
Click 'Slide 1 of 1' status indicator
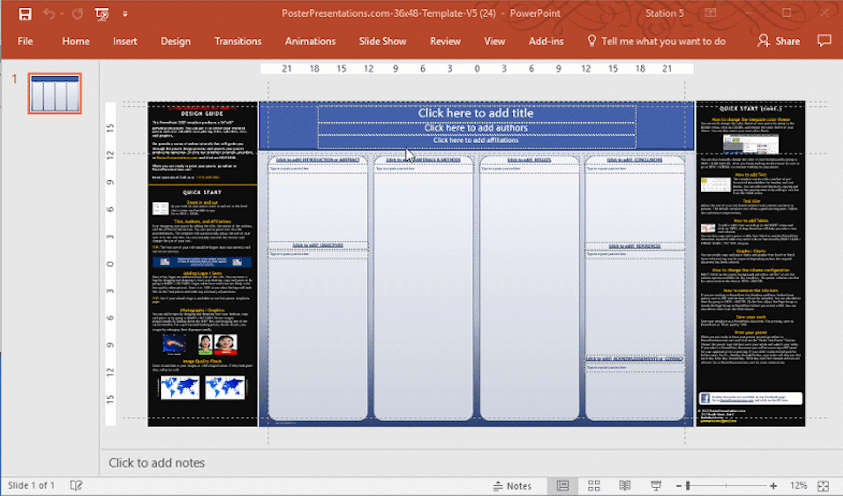click(31, 486)
